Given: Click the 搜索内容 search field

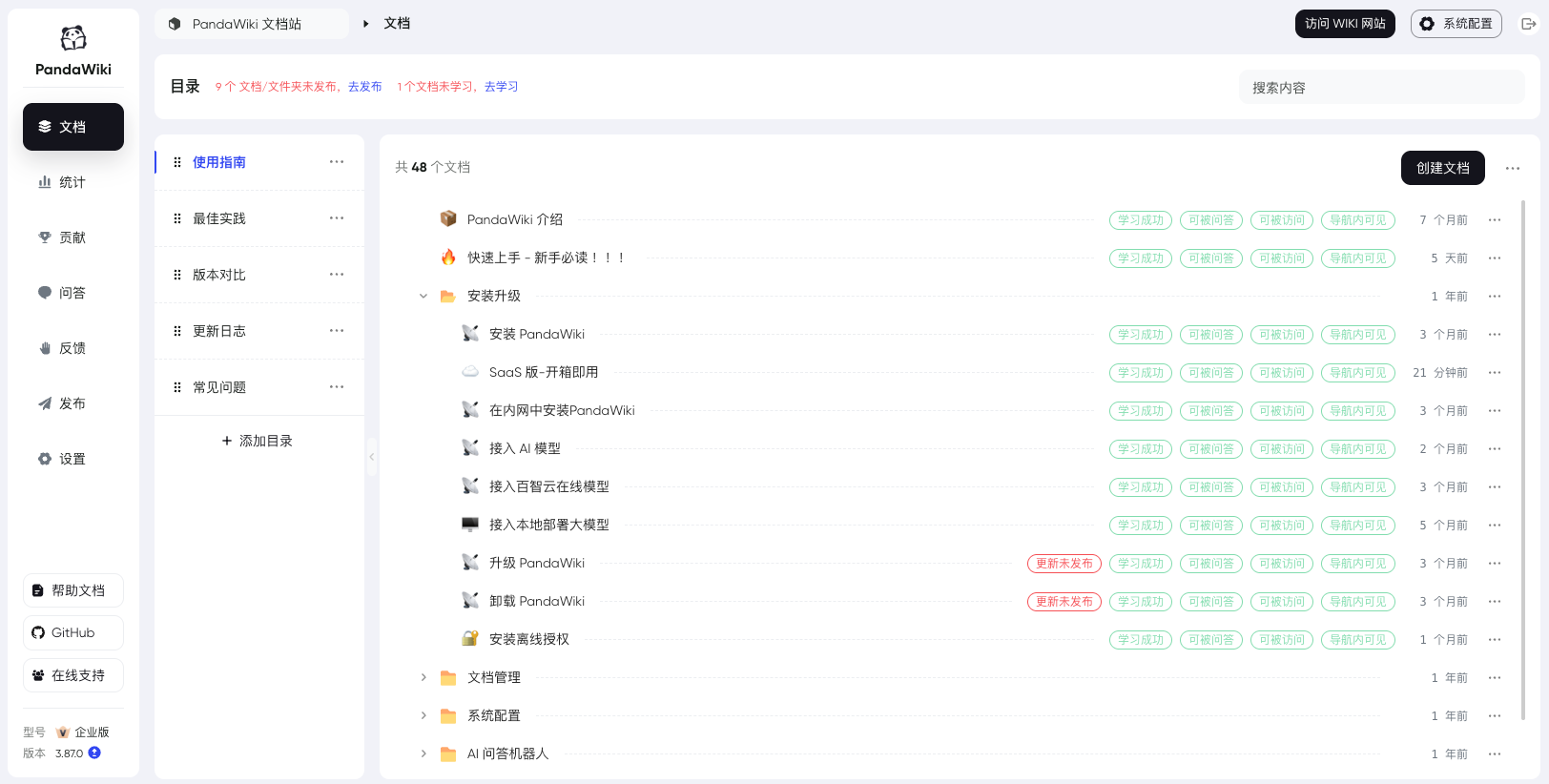Looking at the screenshot, I should click(1381, 87).
